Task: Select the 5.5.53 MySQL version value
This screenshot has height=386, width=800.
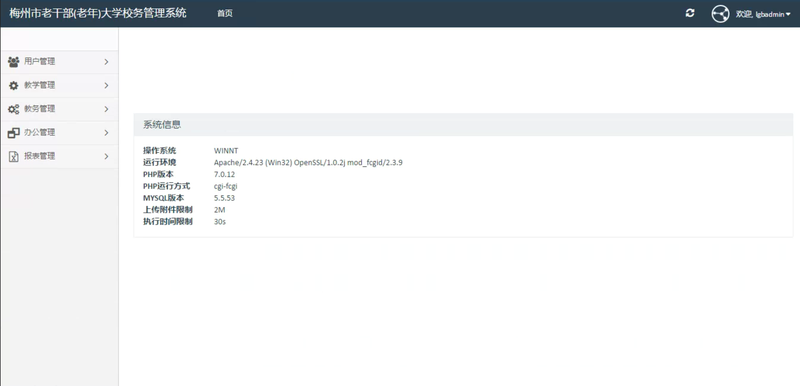Action: tap(224, 198)
